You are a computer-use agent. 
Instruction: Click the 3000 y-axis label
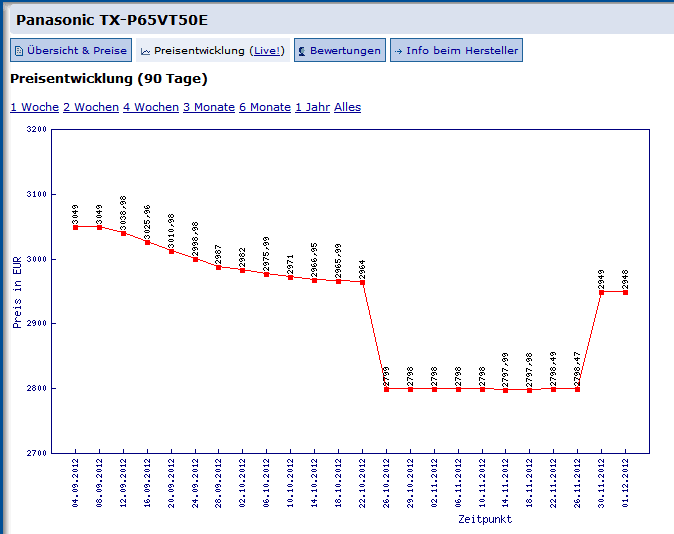(x=37, y=259)
